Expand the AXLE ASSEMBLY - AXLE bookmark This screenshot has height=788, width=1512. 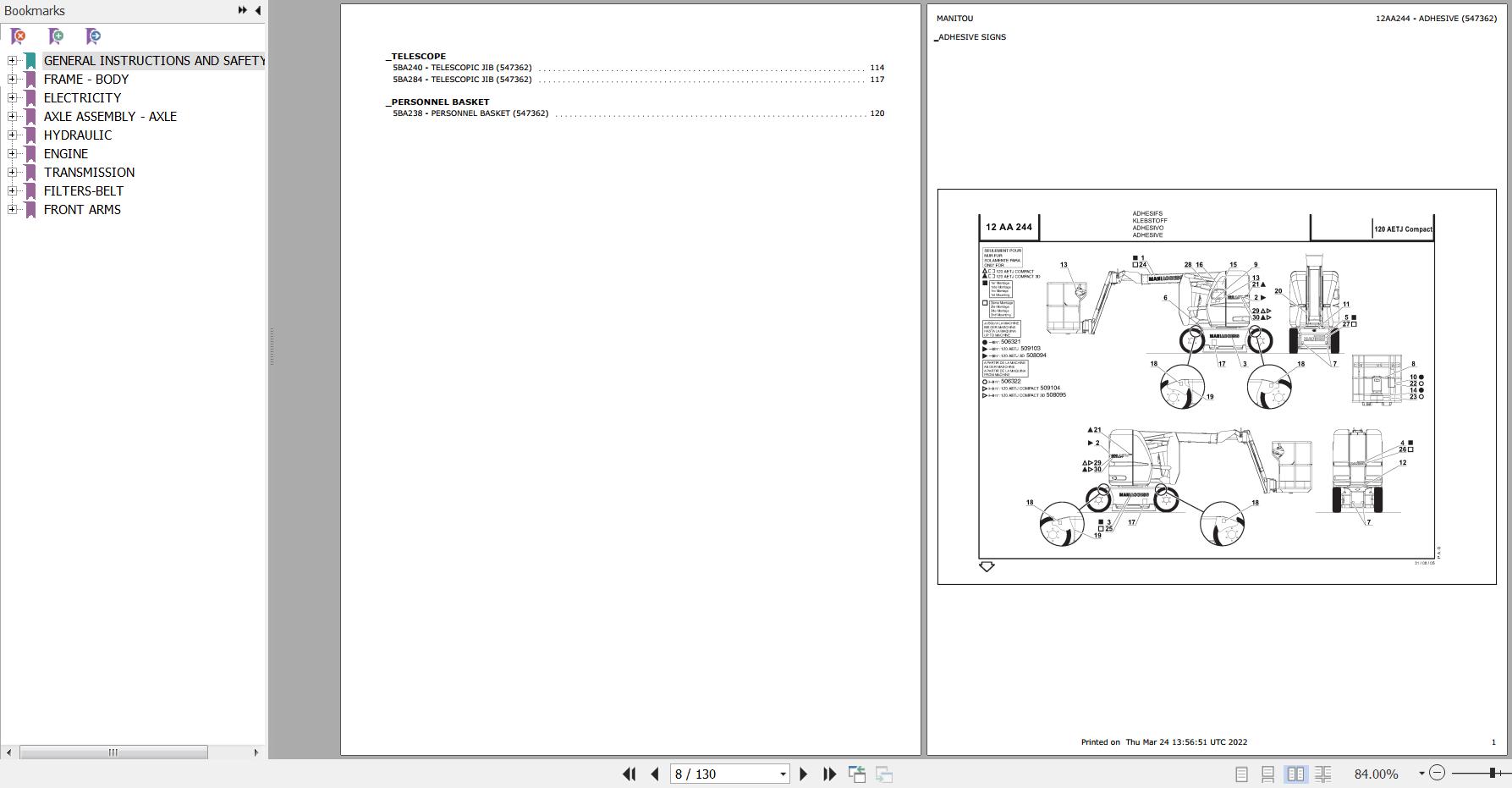tap(12, 116)
